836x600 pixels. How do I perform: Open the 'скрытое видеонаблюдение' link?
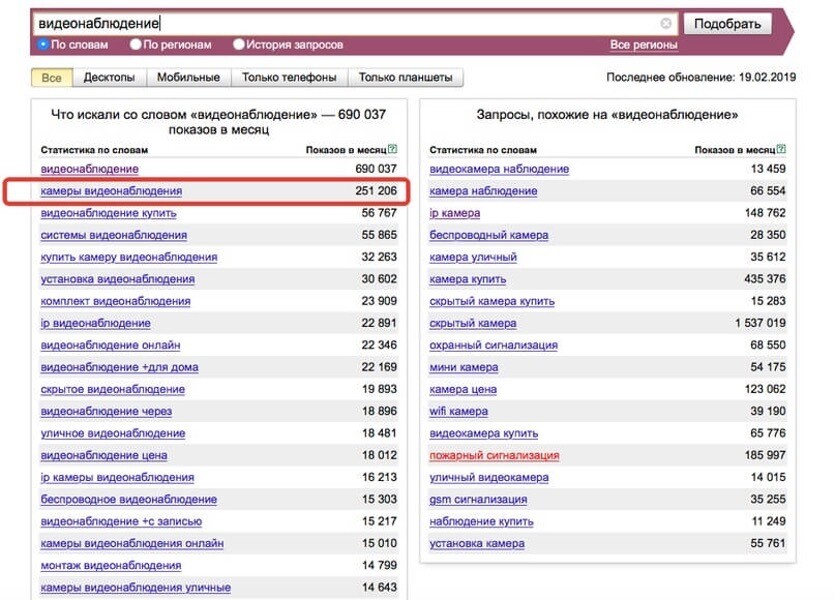click(113, 389)
